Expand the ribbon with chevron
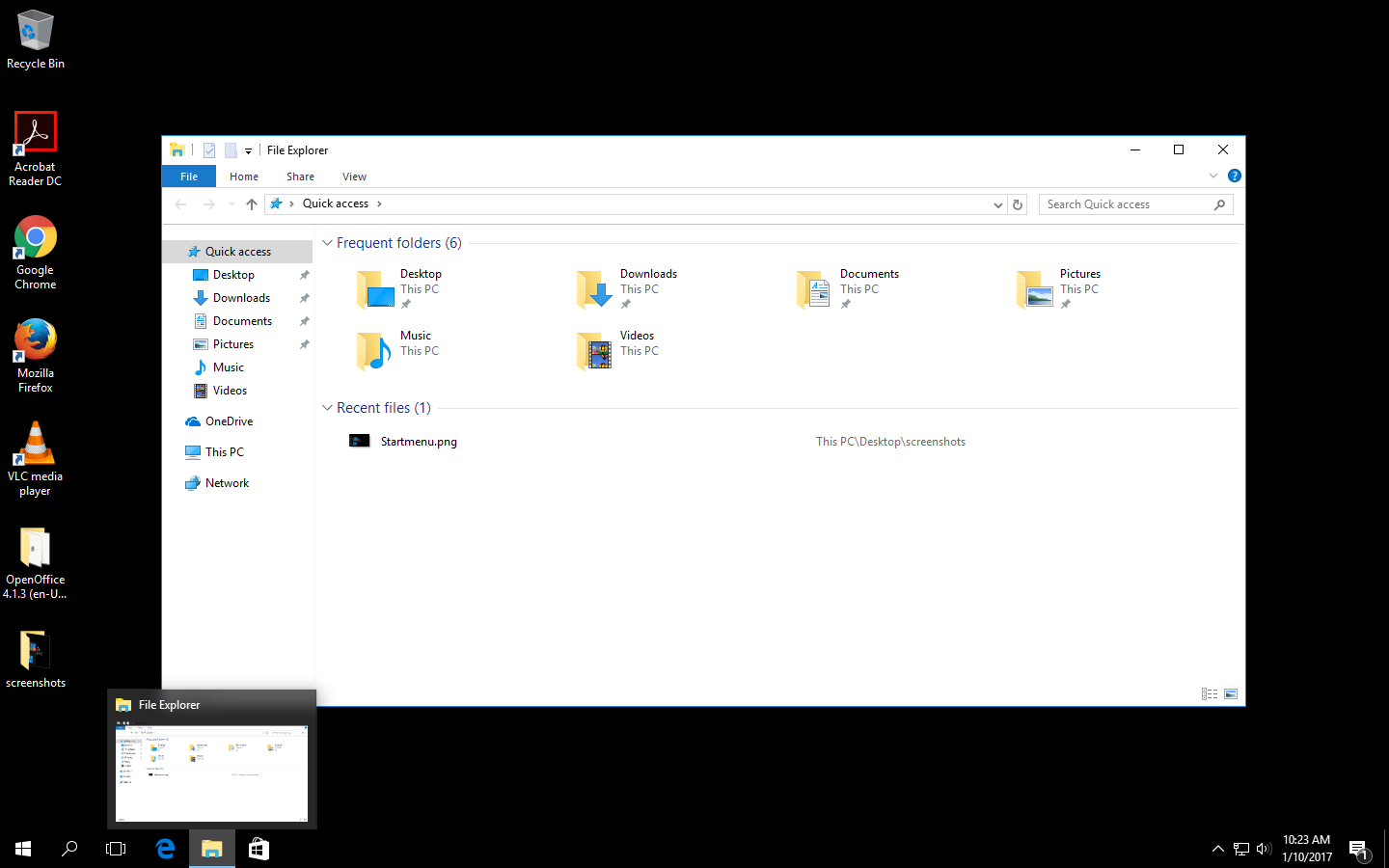 pyautogui.click(x=1212, y=176)
